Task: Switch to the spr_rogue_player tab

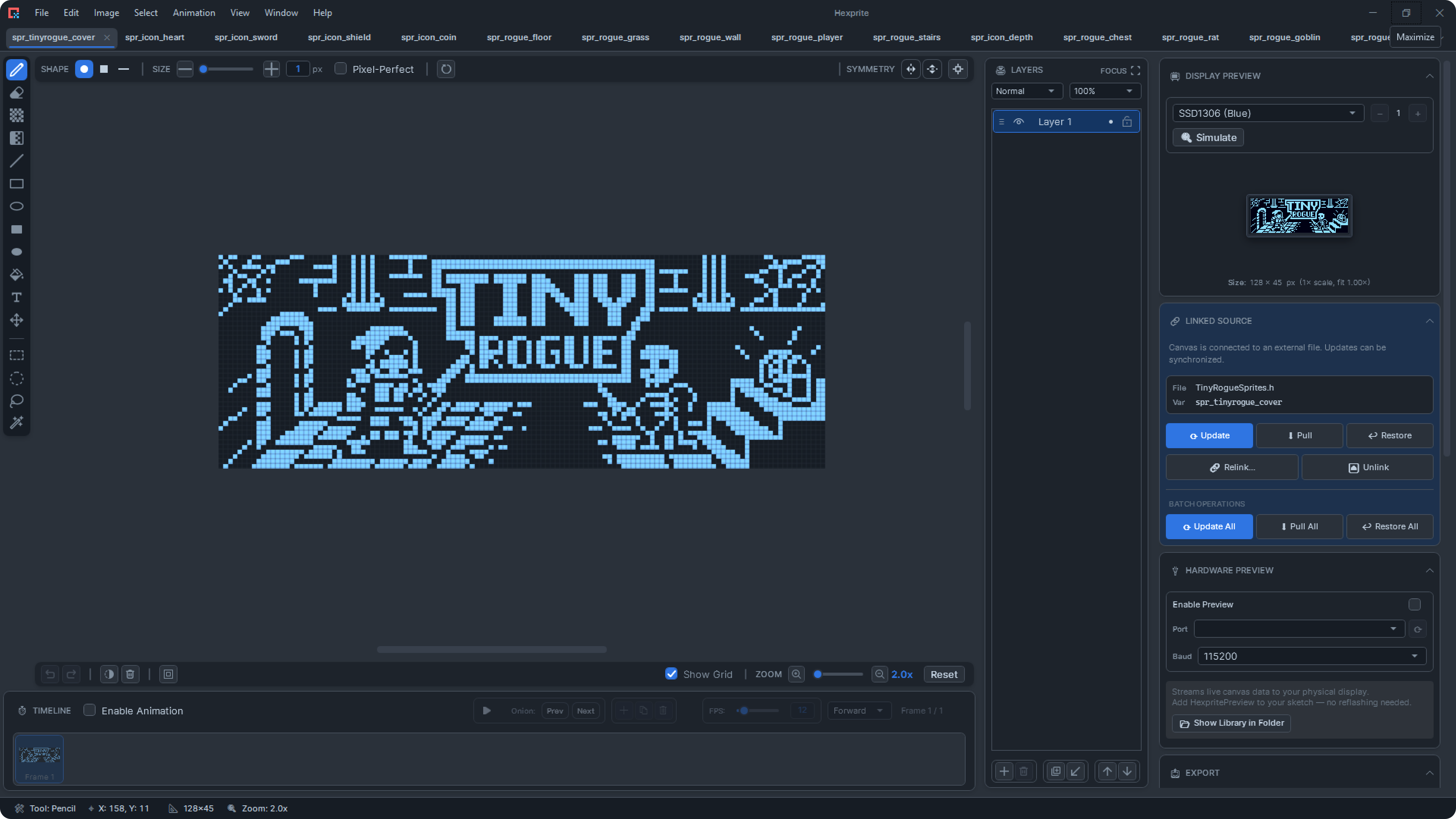Action: [807, 37]
